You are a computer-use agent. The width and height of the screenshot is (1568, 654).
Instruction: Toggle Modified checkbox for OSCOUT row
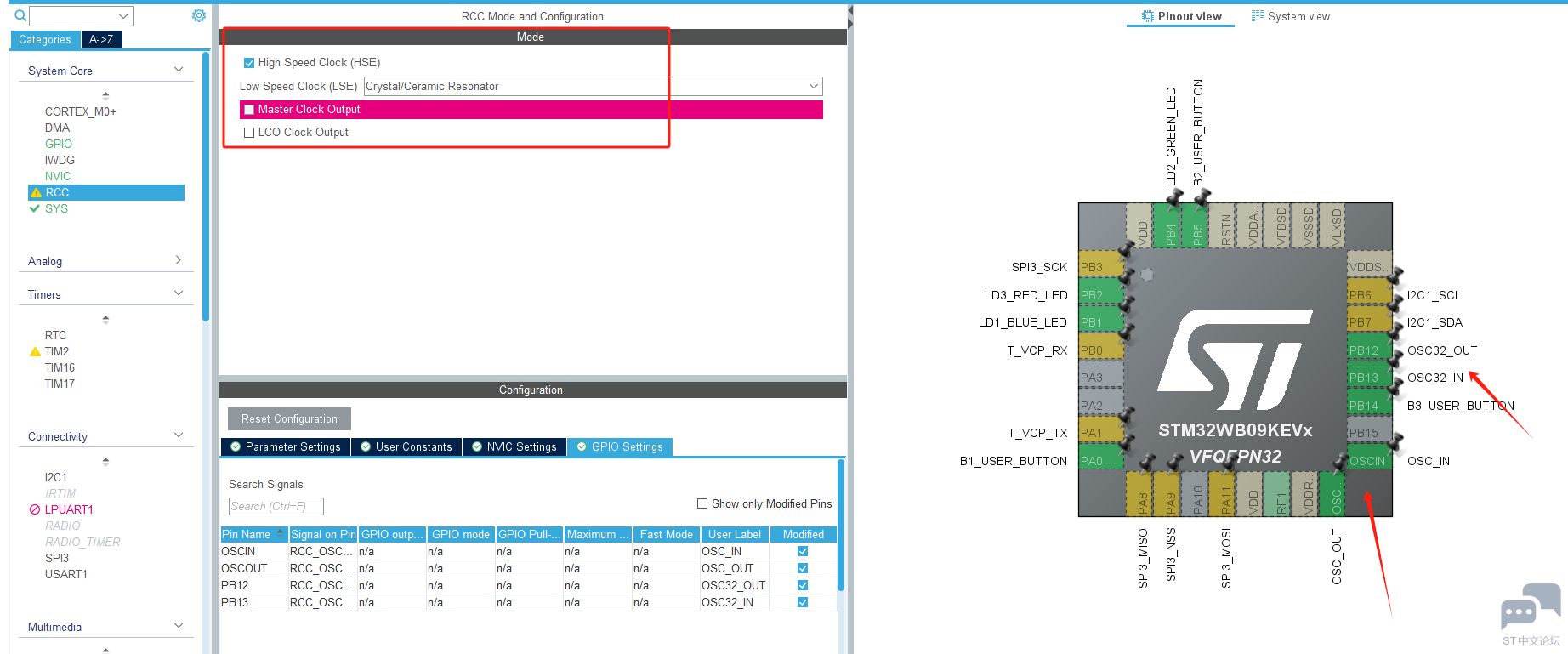(803, 568)
